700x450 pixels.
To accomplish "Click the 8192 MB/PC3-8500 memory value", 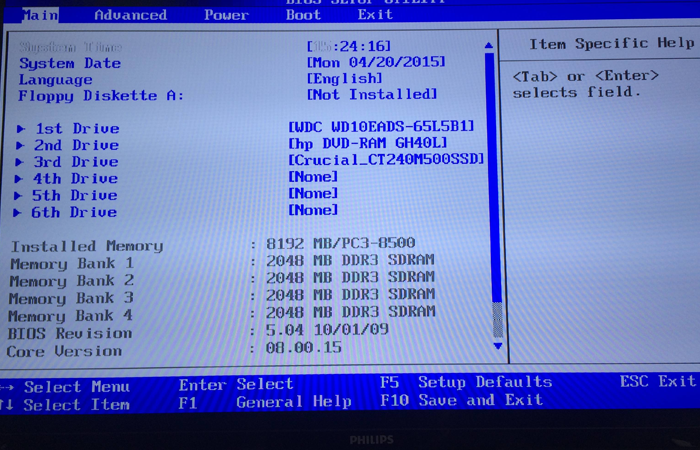I will pos(341,243).
